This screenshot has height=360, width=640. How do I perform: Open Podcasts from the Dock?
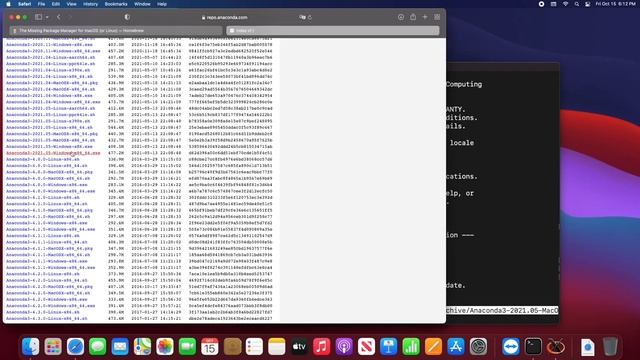(x=344, y=347)
